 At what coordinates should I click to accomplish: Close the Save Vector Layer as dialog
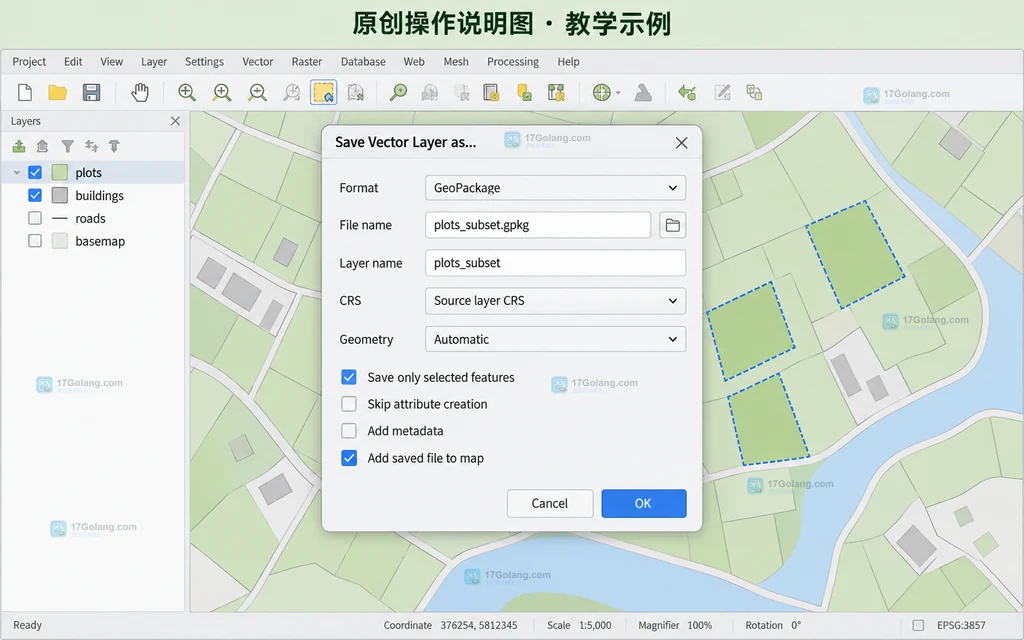[681, 143]
